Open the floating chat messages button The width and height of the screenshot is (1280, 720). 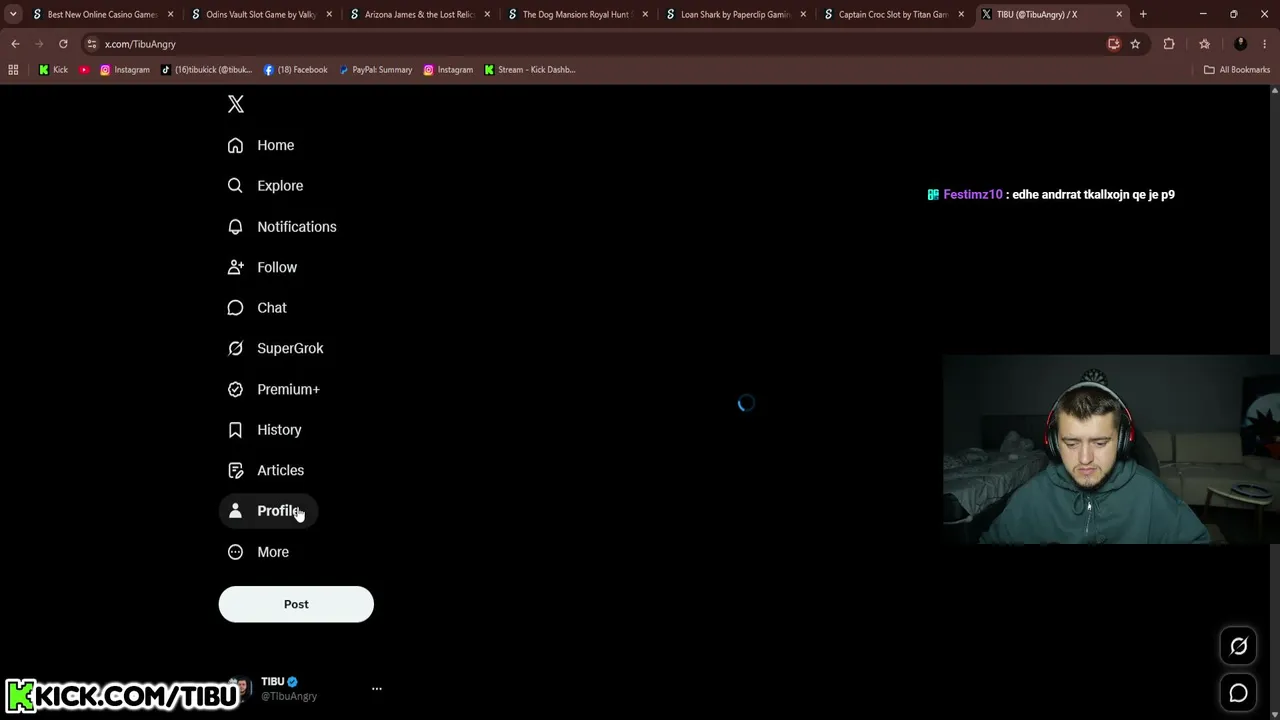pyautogui.click(x=1238, y=693)
